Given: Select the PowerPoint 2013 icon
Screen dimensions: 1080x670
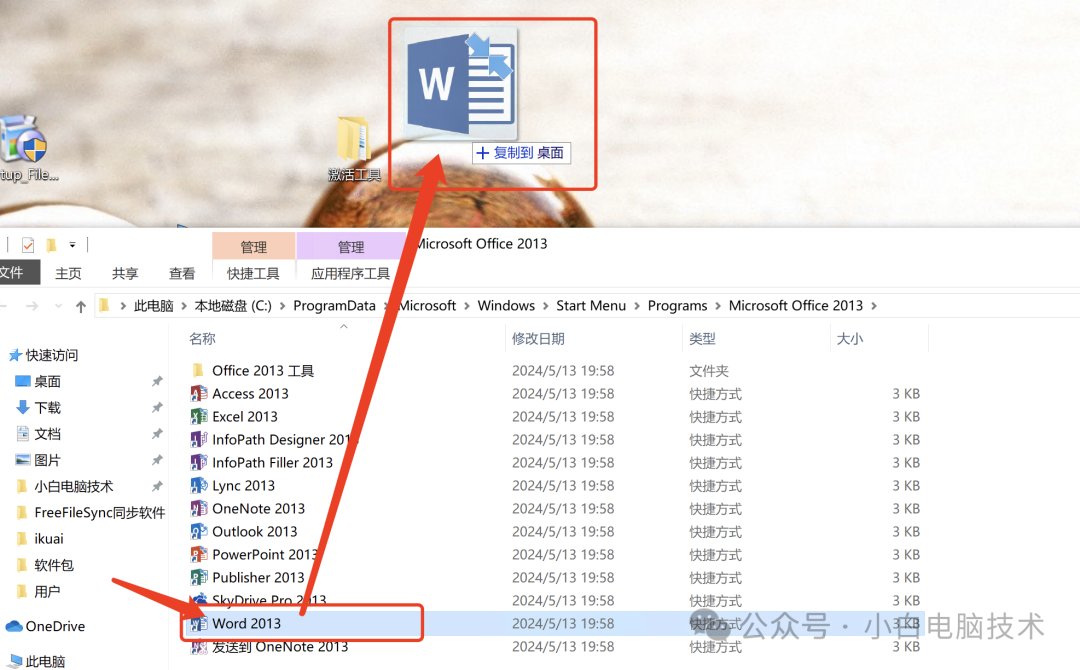Looking at the screenshot, I should coord(198,554).
